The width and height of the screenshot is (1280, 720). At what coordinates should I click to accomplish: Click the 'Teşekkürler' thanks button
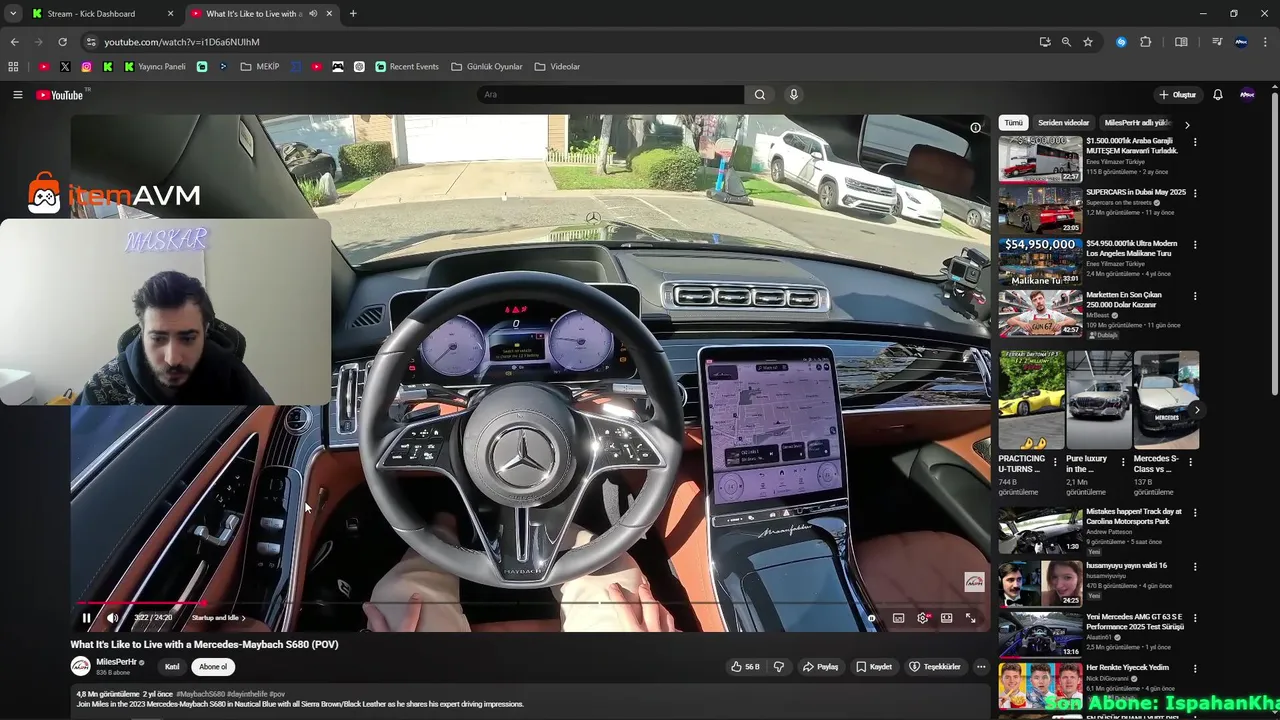(935, 667)
